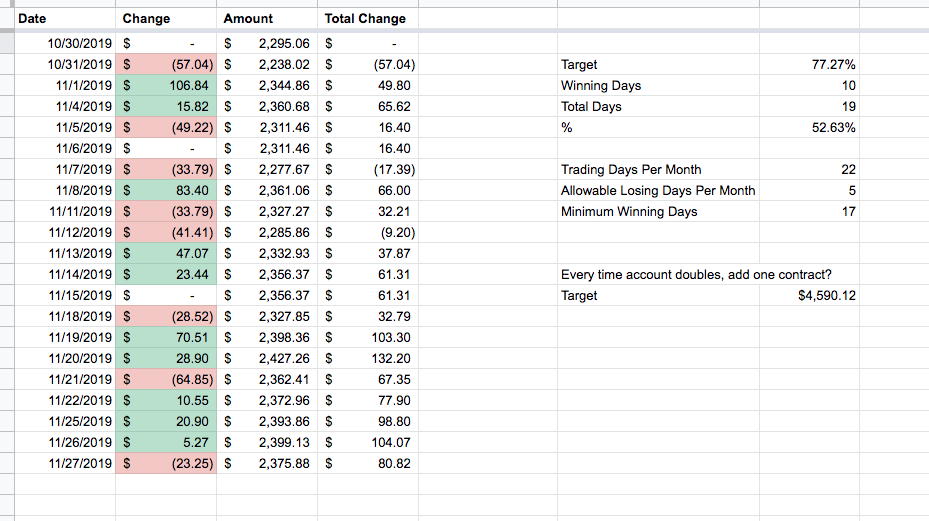This screenshot has height=521, width=929.
Task: Click the (41.41) change cell
Action: [x=166, y=232]
